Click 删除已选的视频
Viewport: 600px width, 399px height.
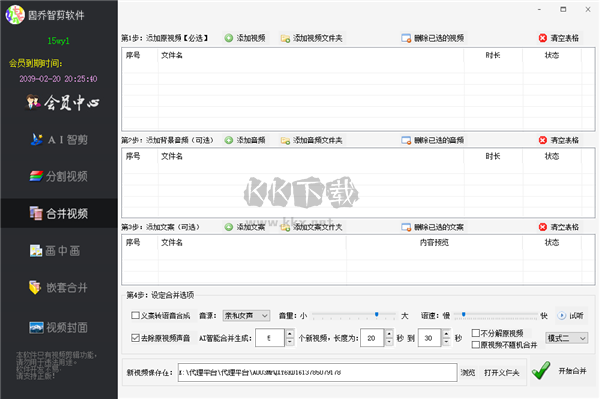click(433, 38)
